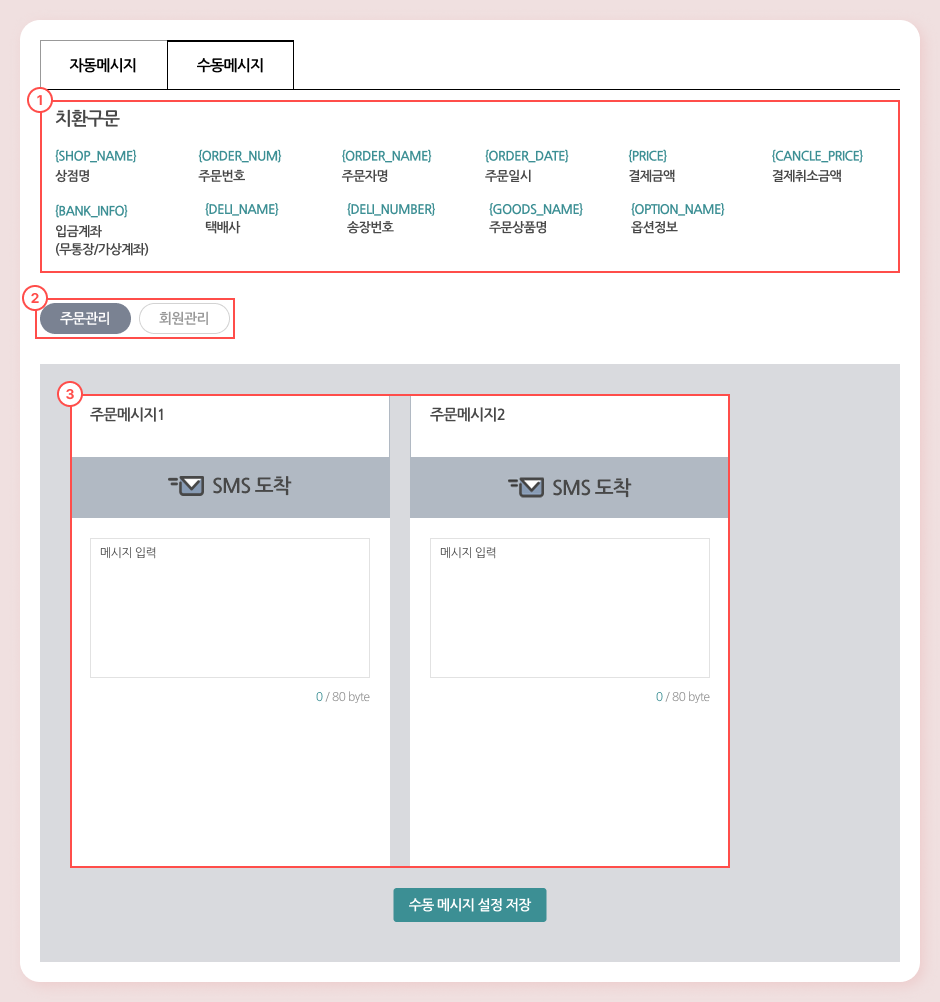Pick the {DELI_NAME} substitution code
Image resolution: width=940 pixels, height=1002 pixels.
(x=241, y=209)
